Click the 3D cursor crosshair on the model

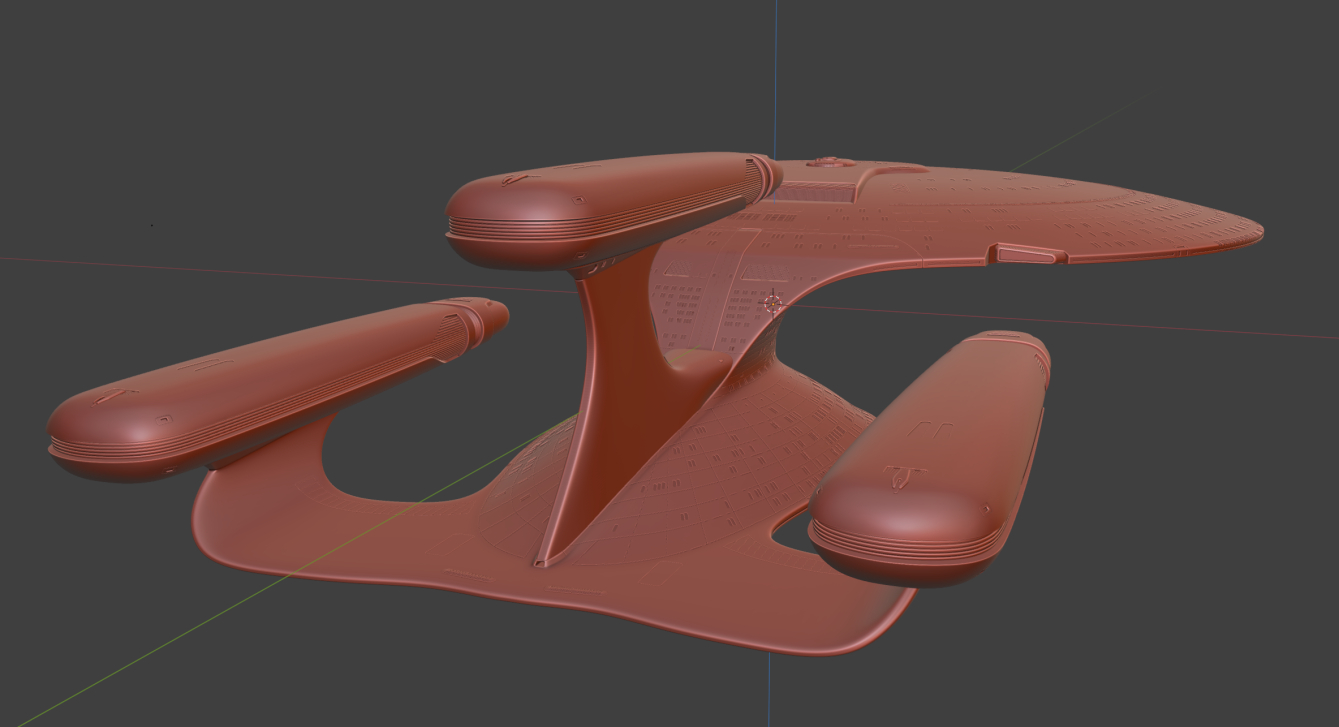click(772, 302)
